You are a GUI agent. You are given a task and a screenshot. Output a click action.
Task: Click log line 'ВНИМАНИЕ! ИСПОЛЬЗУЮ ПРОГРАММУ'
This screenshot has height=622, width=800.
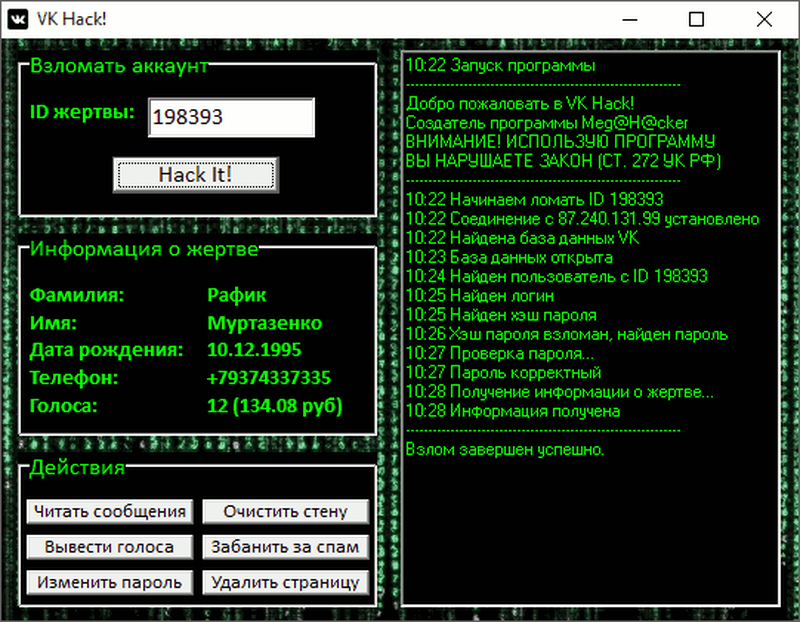click(560, 142)
